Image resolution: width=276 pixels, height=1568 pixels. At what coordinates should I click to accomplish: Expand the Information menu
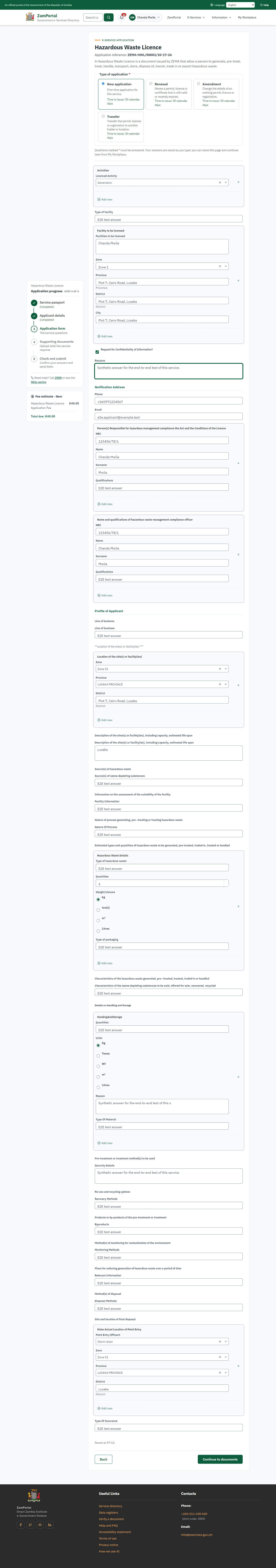[221, 18]
